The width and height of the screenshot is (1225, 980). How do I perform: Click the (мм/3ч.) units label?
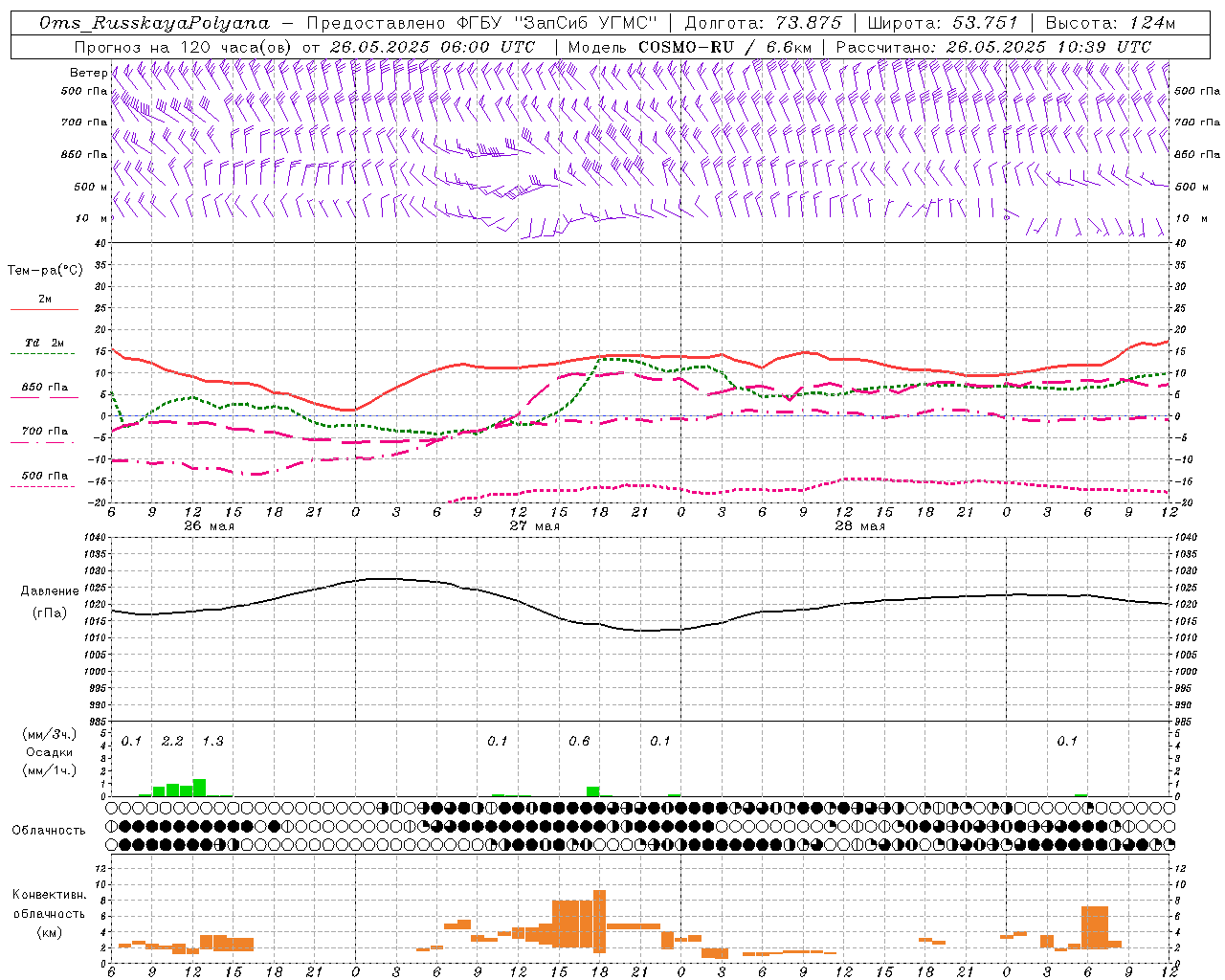tap(50, 734)
